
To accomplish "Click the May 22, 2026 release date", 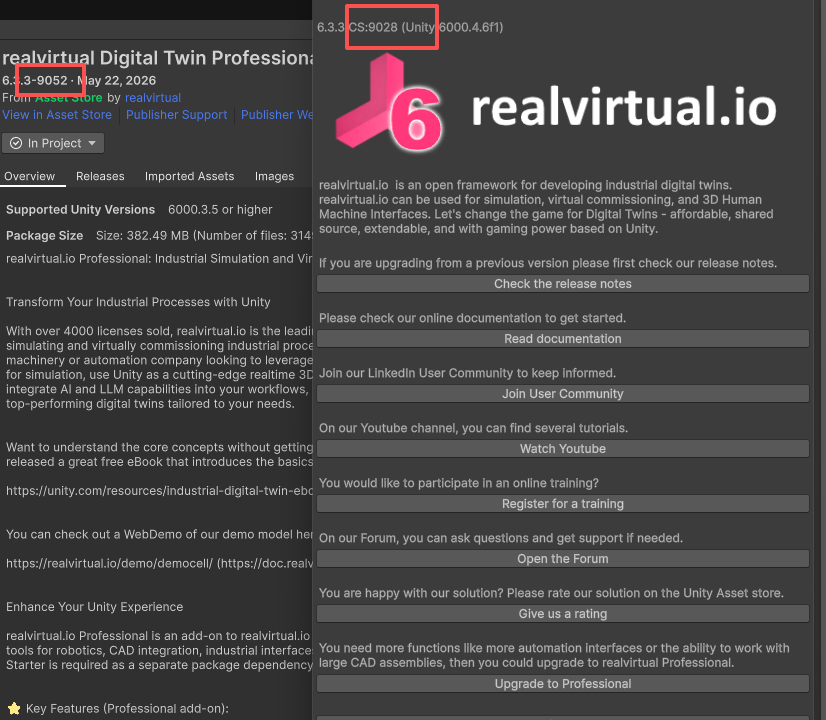I will (x=116, y=81).
